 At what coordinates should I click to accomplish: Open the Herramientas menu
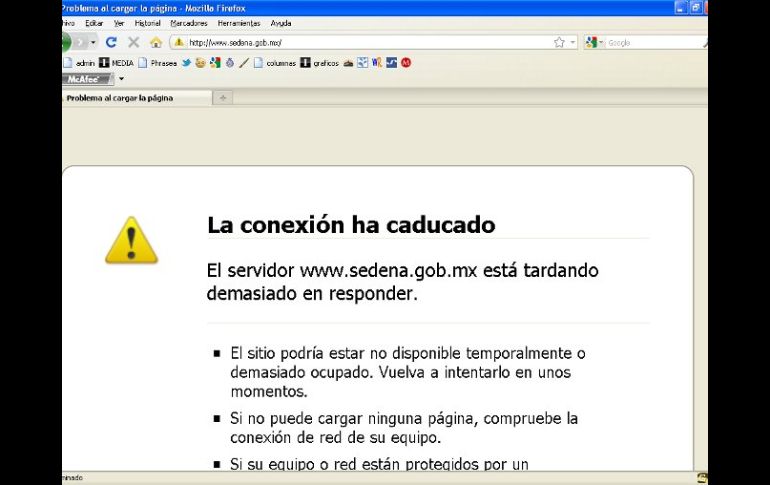tap(238, 23)
